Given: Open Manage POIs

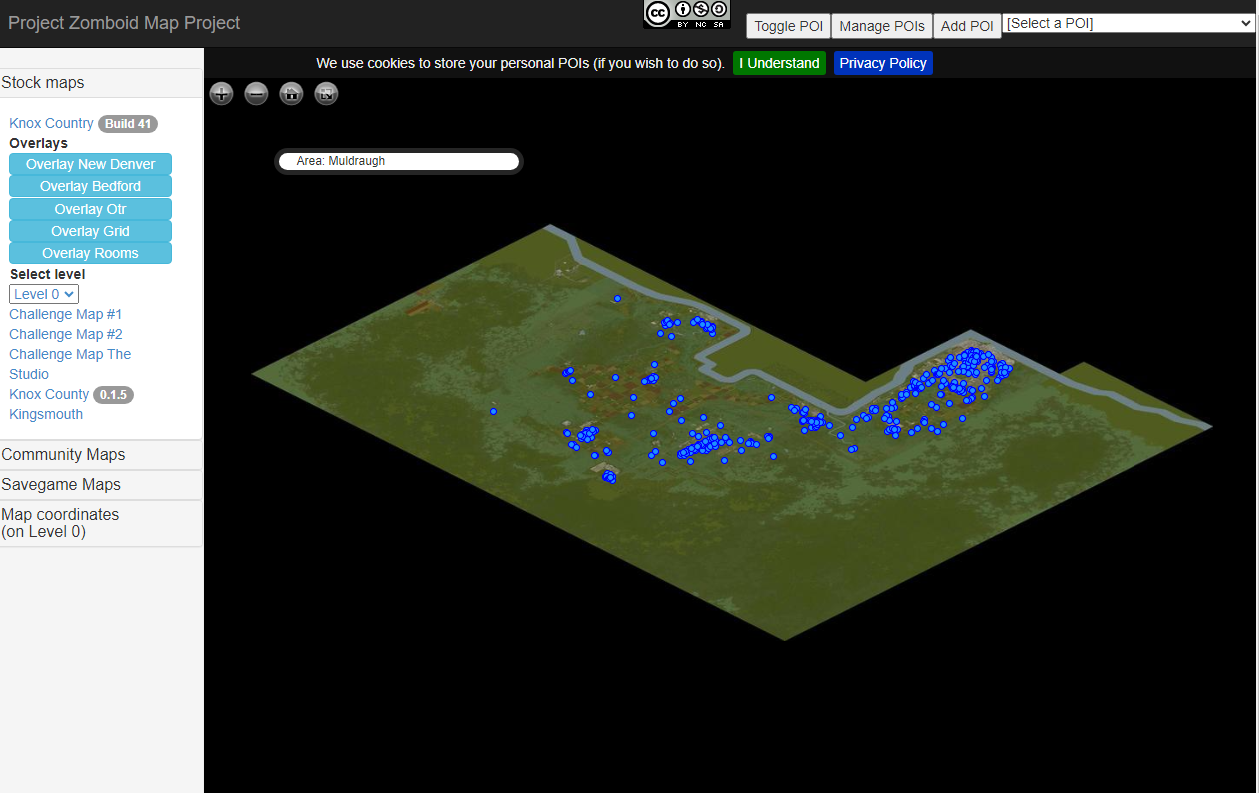Looking at the screenshot, I should [882, 26].
